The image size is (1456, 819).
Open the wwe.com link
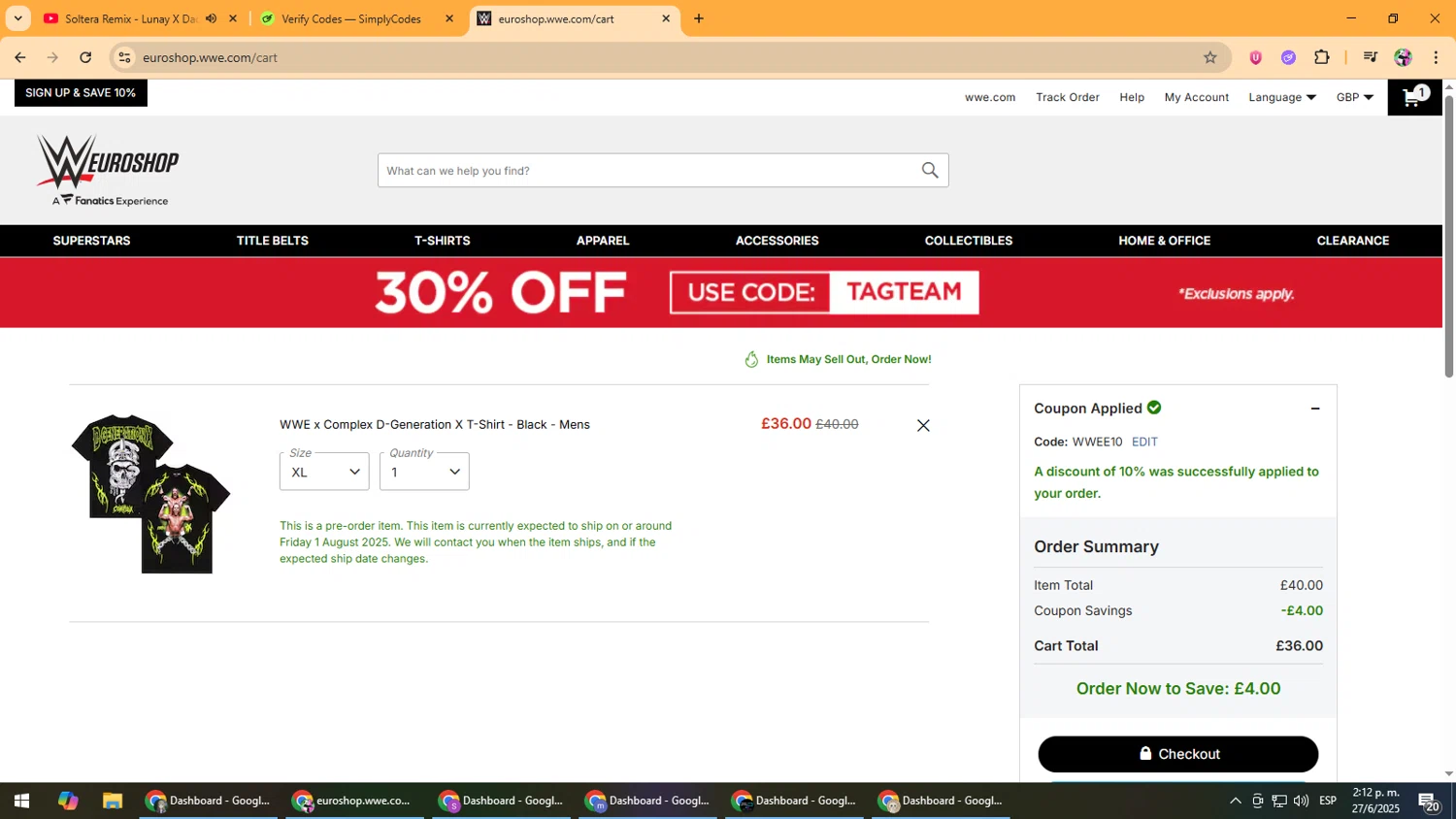click(x=990, y=97)
